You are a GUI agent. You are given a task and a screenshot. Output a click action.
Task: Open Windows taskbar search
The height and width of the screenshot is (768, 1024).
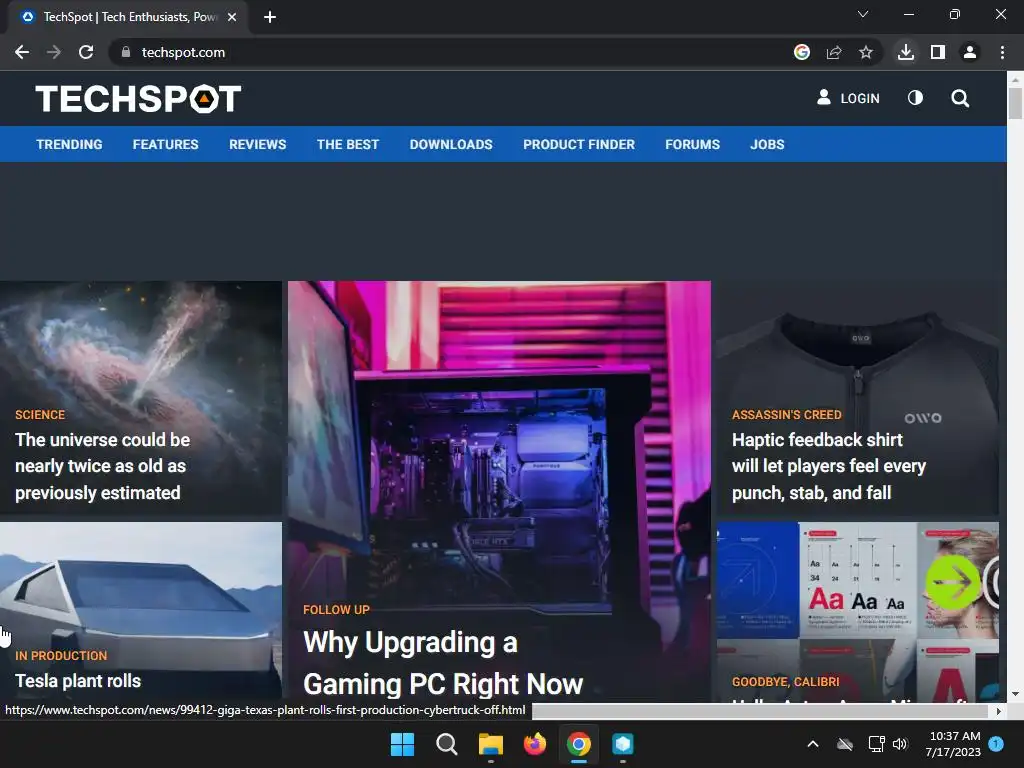(447, 744)
